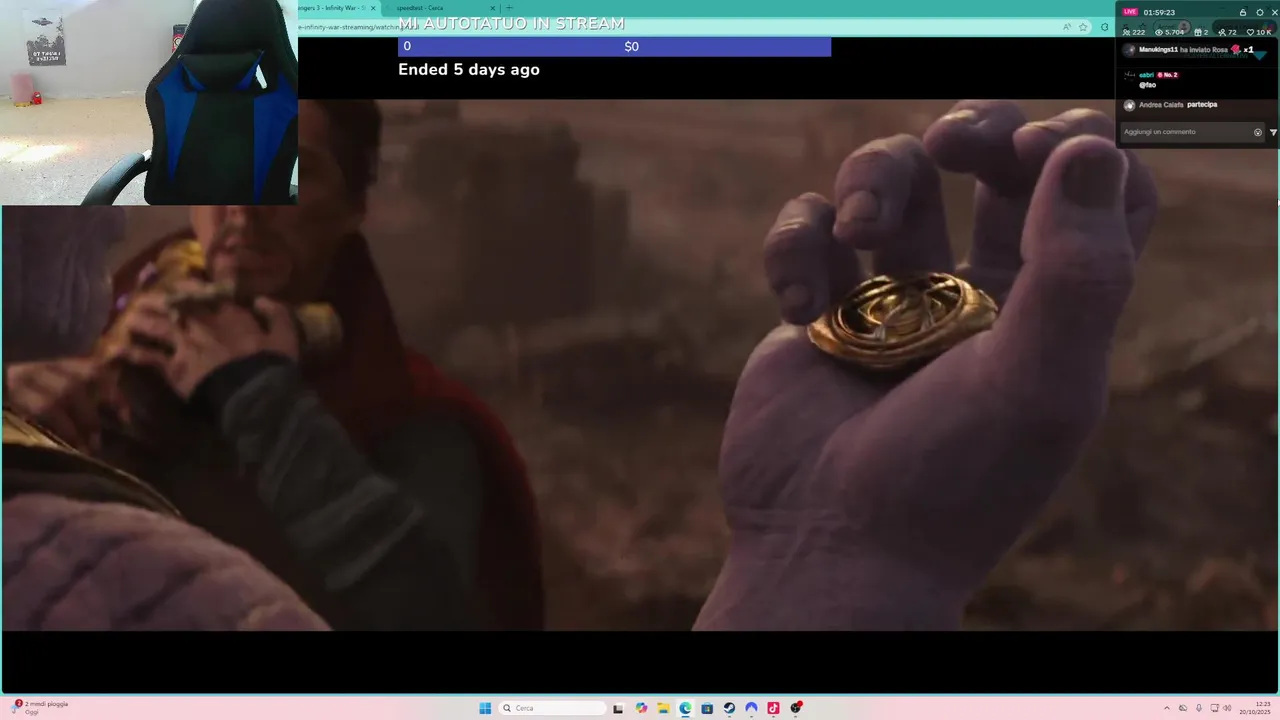Image resolution: width=1280 pixels, height=720 pixels.
Task: Open TikTok LIVE Studio from the taskbar
Action: [x=773, y=708]
